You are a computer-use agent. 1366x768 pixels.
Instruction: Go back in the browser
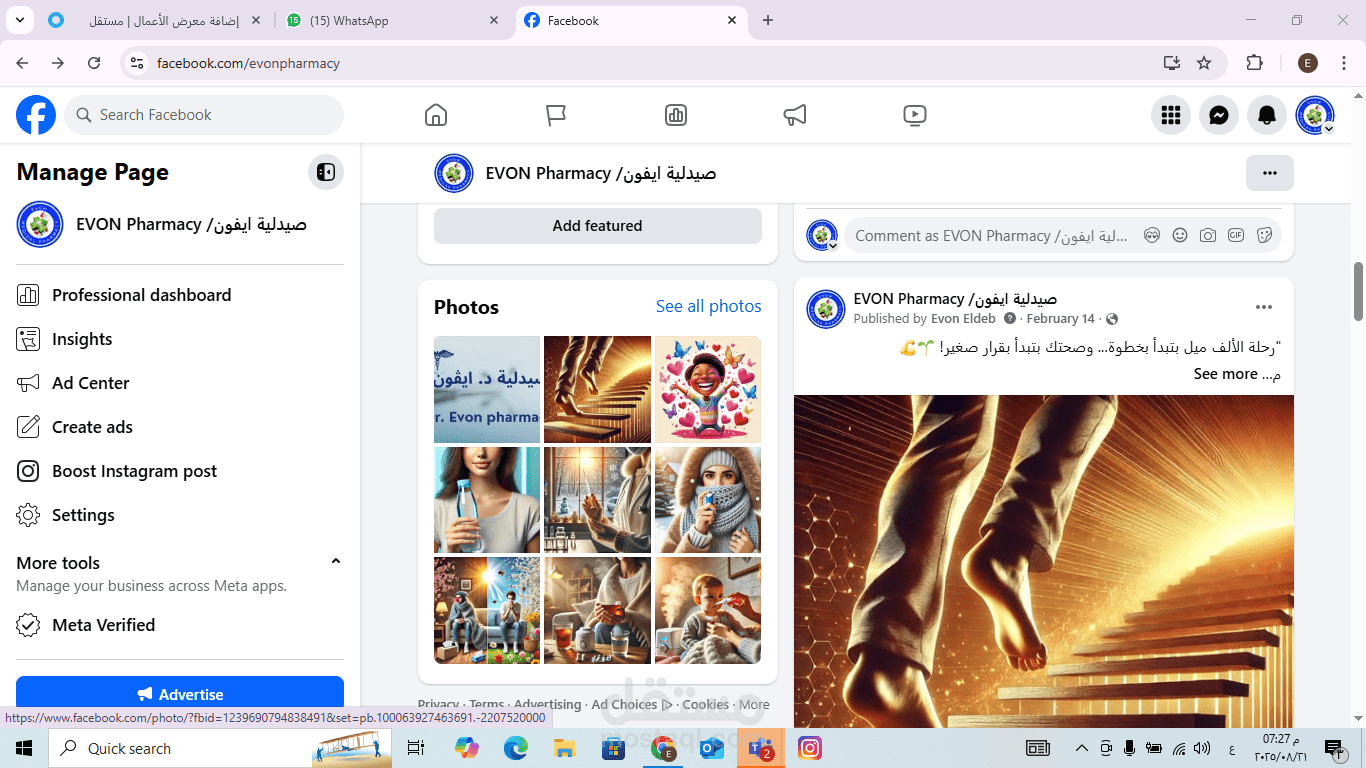(x=22, y=63)
